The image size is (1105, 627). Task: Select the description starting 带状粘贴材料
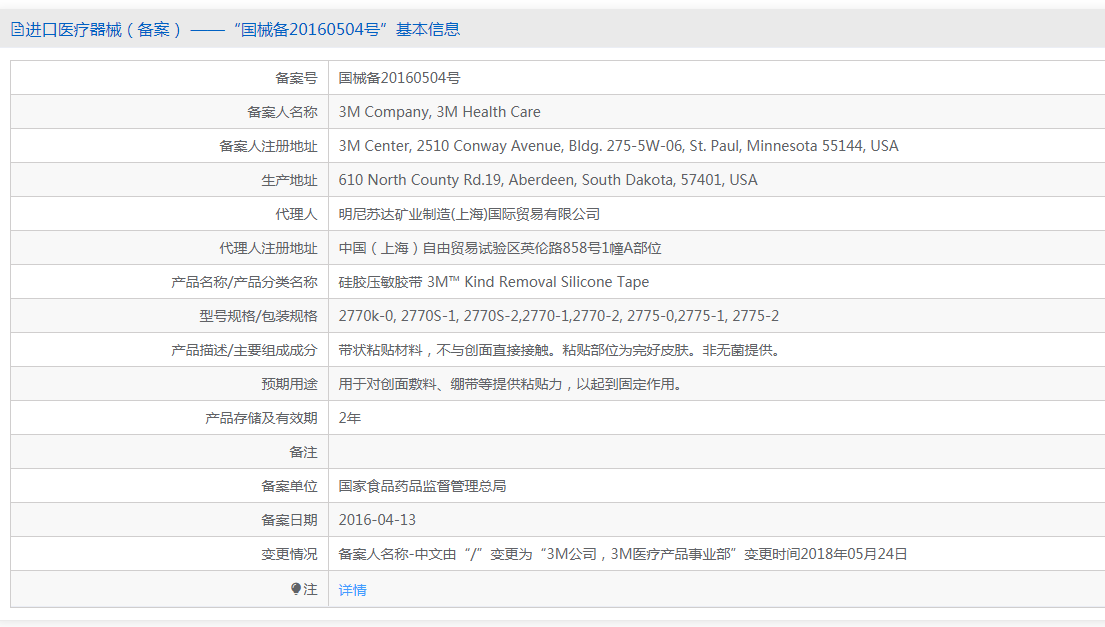[x=562, y=350]
